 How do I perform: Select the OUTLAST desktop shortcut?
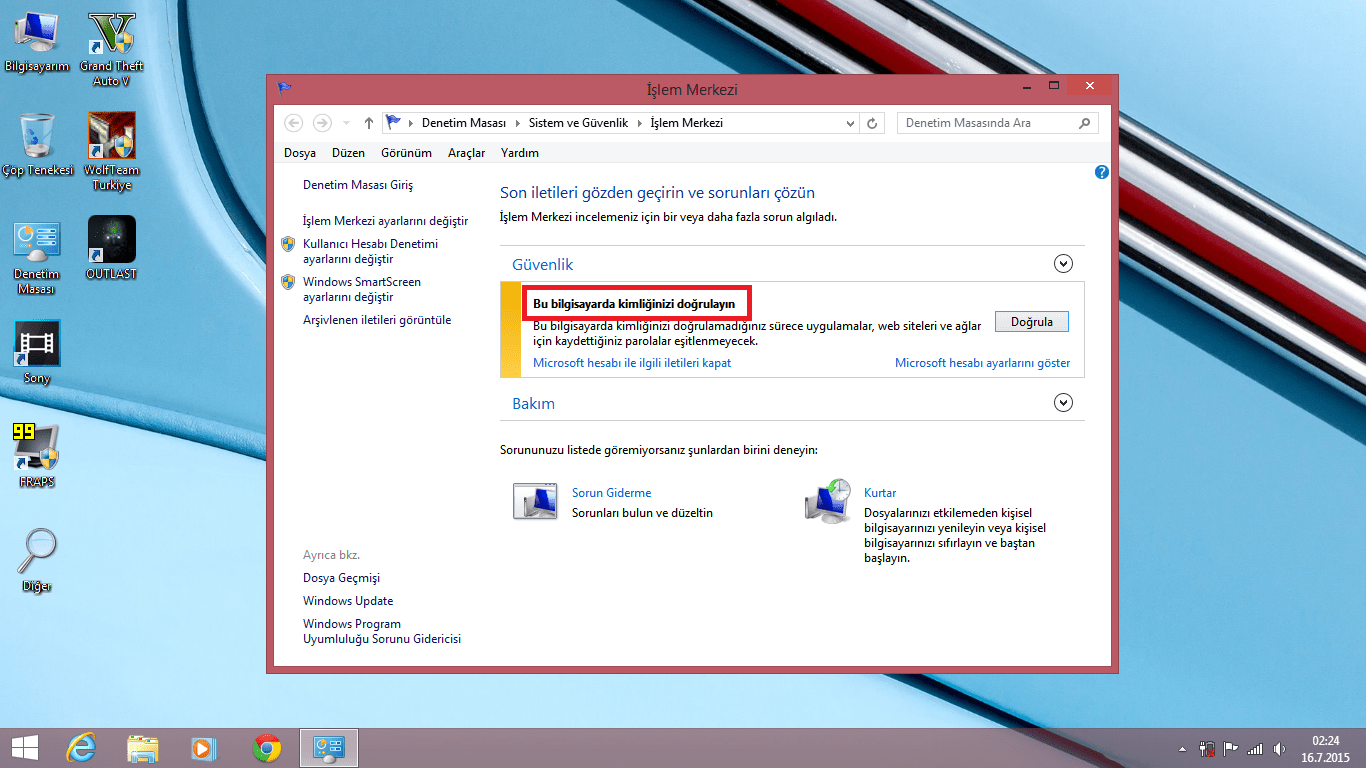(x=112, y=248)
